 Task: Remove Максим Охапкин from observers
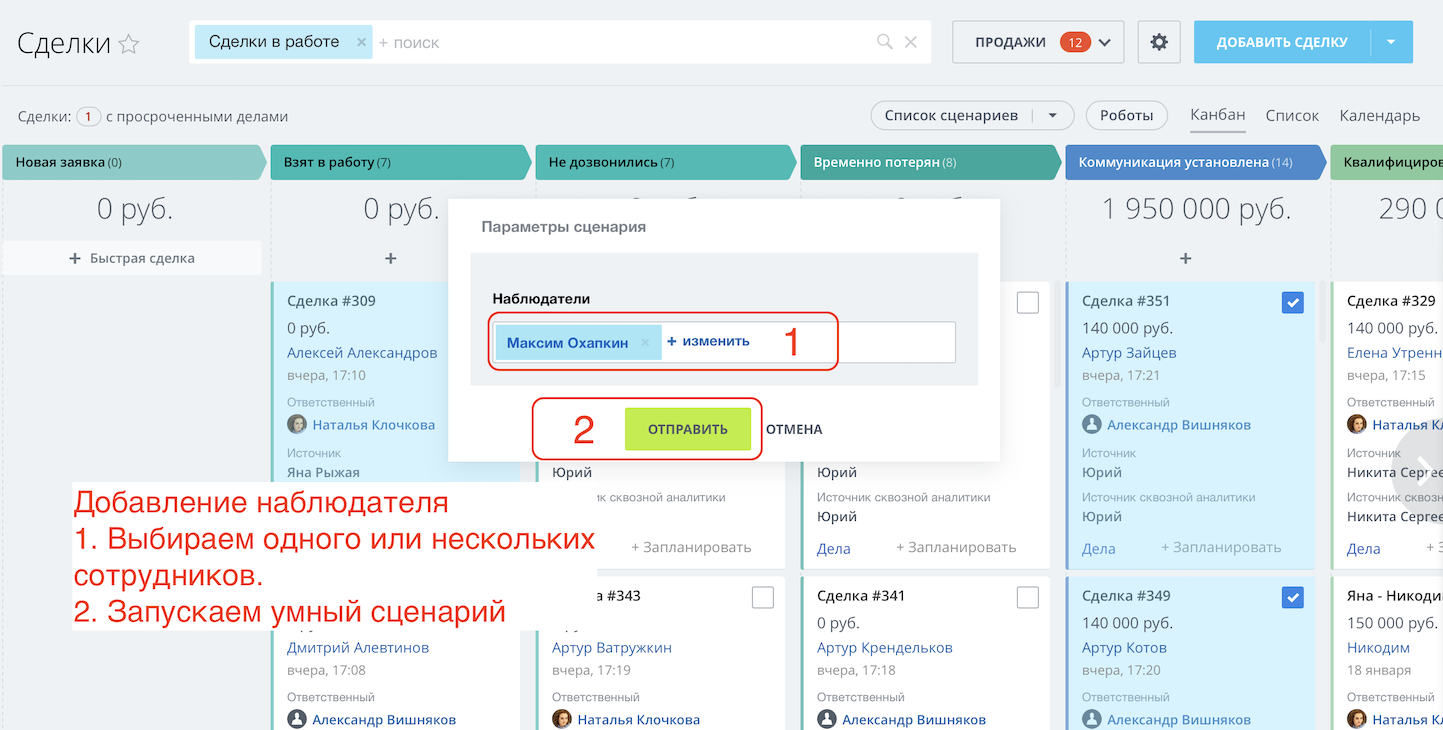[x=645, y=342]
